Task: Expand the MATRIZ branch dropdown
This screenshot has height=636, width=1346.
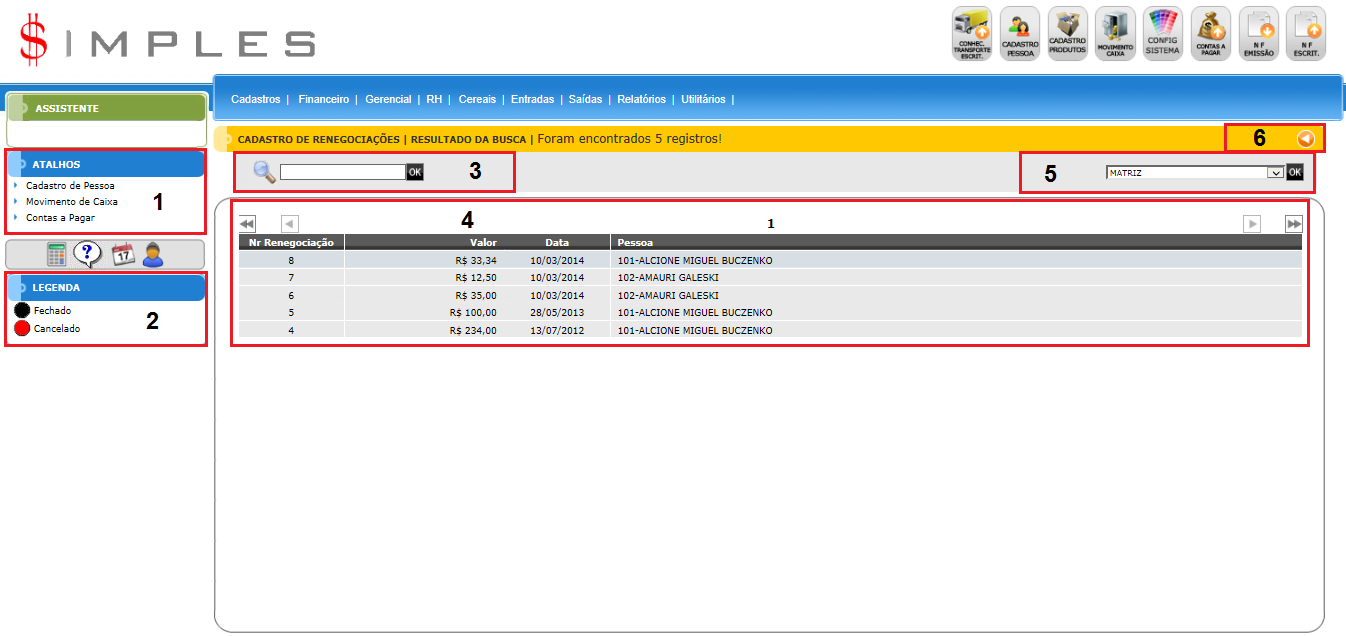Action: click(x=1274, y=172)
